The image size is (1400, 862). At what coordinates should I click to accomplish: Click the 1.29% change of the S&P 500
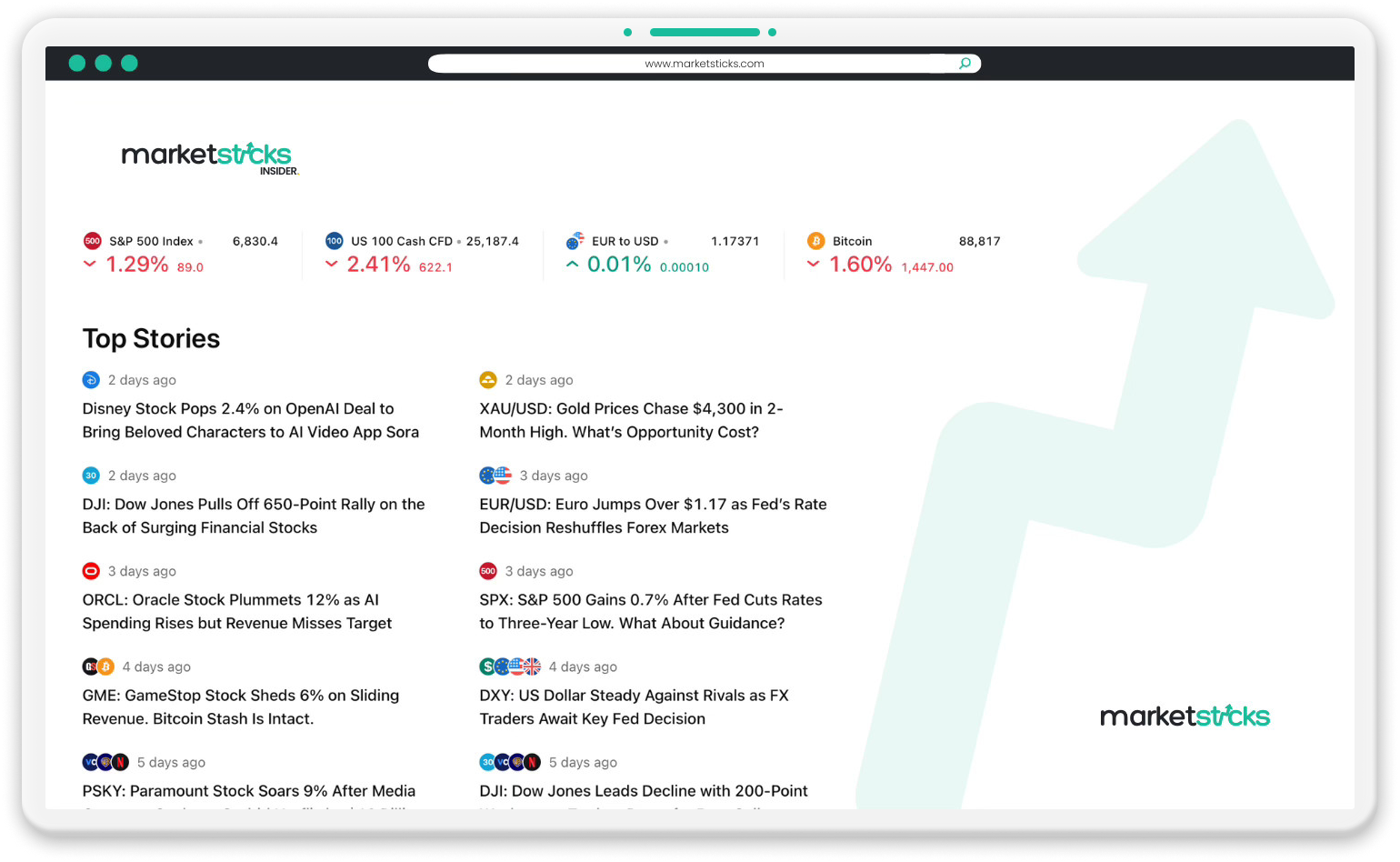point(137,265)
